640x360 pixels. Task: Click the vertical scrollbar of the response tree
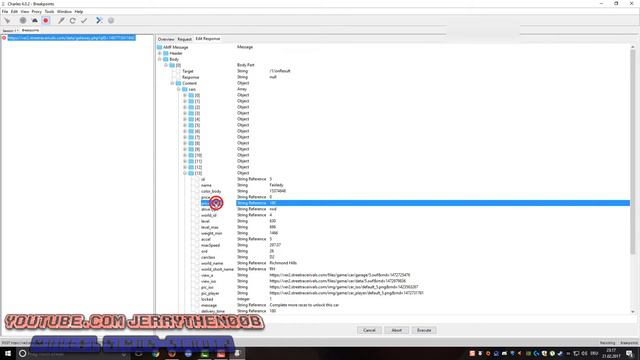click(633, 151)
